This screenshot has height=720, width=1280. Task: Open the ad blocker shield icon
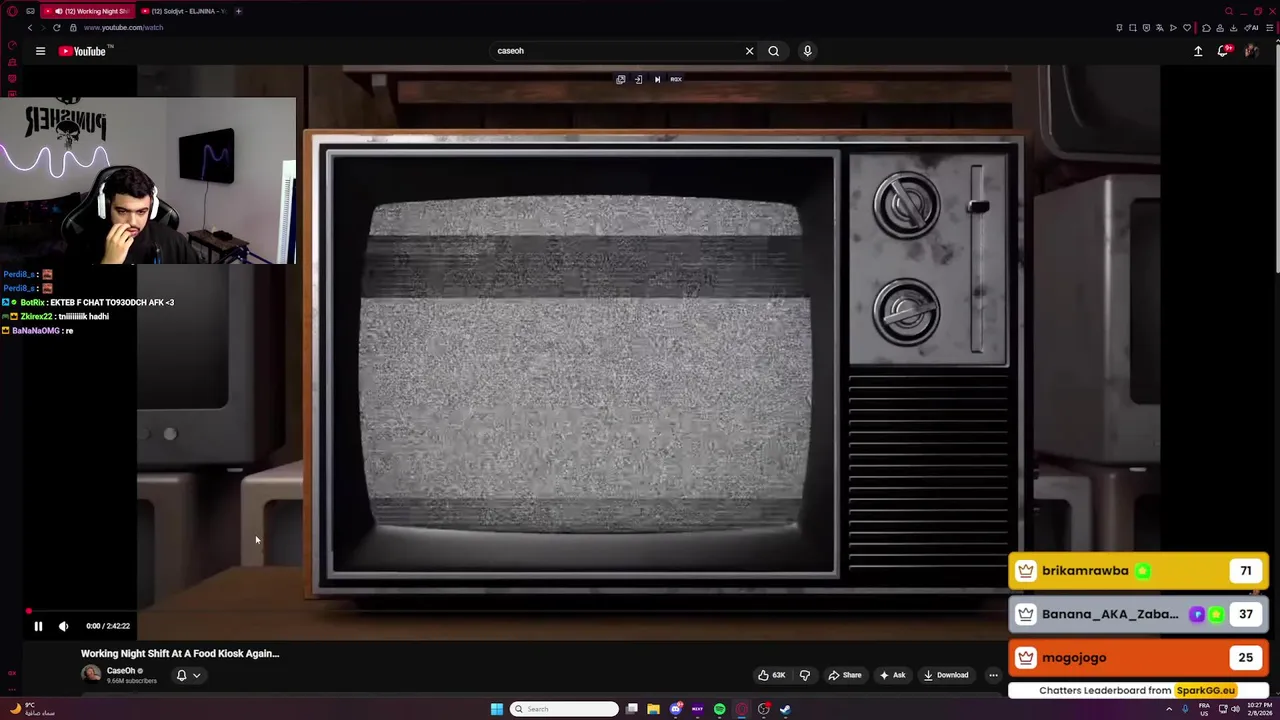coord(1146,28)
